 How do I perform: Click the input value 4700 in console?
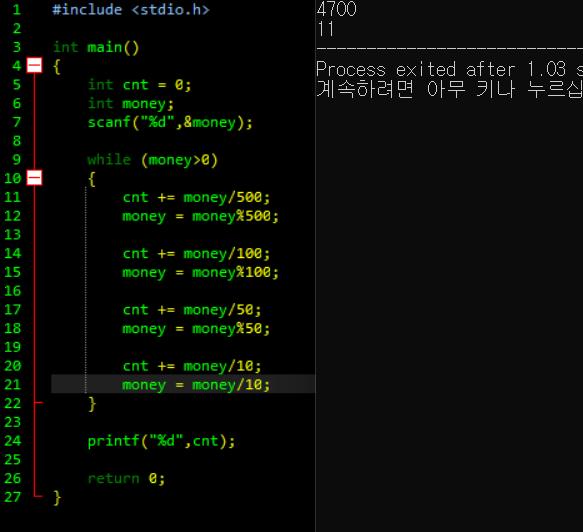[x=336, y=9]
